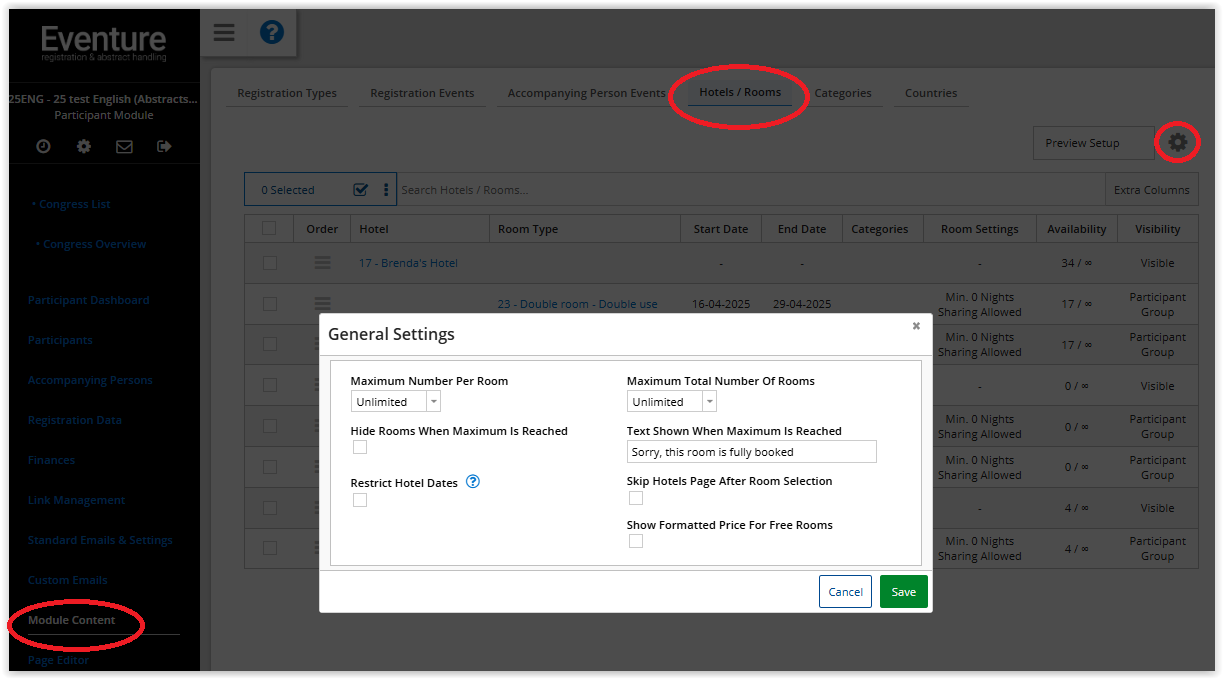Check Skip Hotels Page After Room Selection

click(x=636, y=498)
